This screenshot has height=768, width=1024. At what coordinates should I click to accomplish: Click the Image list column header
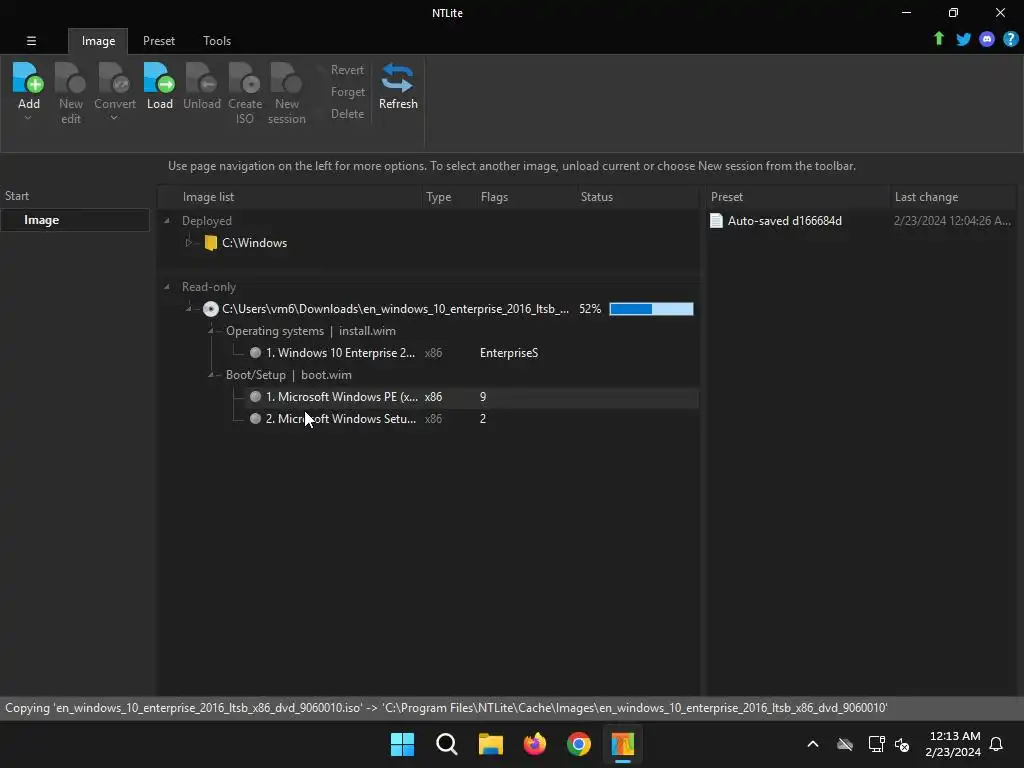[291, 197]
